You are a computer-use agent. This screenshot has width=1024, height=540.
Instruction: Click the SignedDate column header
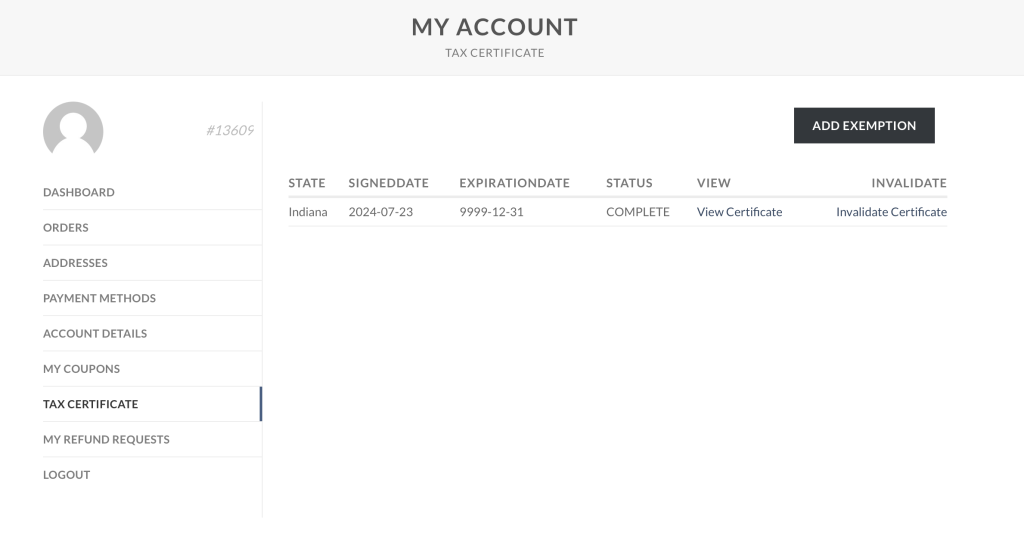(x=388, y=183)
